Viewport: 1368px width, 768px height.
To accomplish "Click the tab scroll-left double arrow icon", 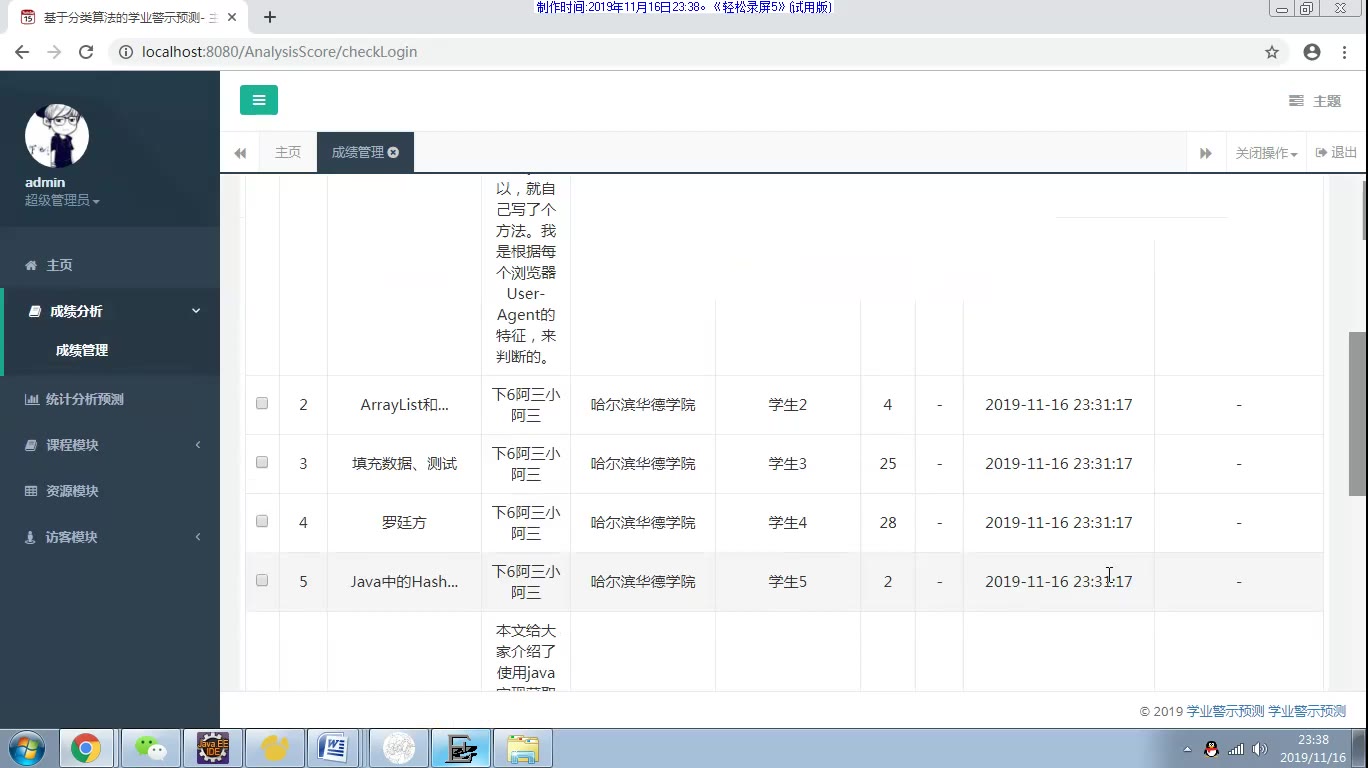I will [x=240, y=153].
